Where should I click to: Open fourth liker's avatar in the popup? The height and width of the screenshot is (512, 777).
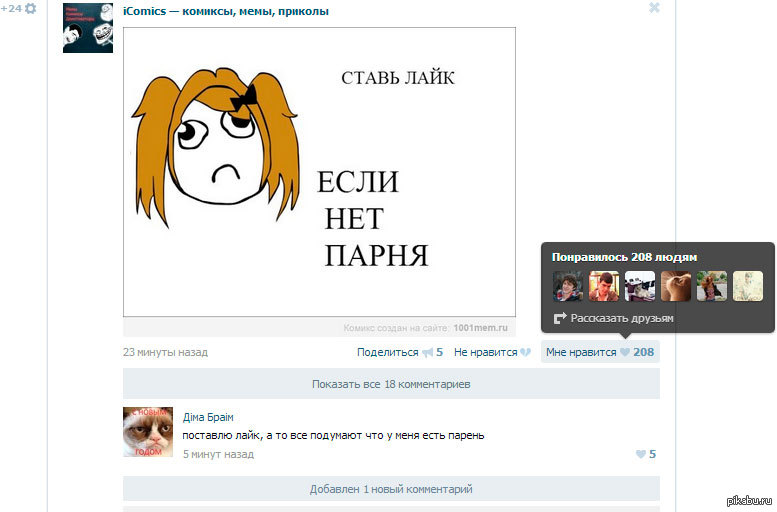pos(676,286)
